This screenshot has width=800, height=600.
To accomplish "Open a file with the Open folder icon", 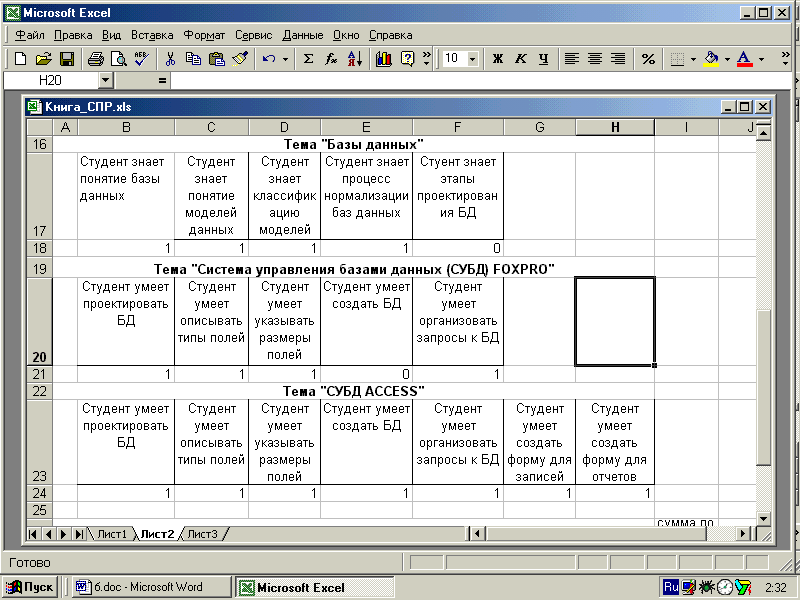I will [x=43, y=59].
